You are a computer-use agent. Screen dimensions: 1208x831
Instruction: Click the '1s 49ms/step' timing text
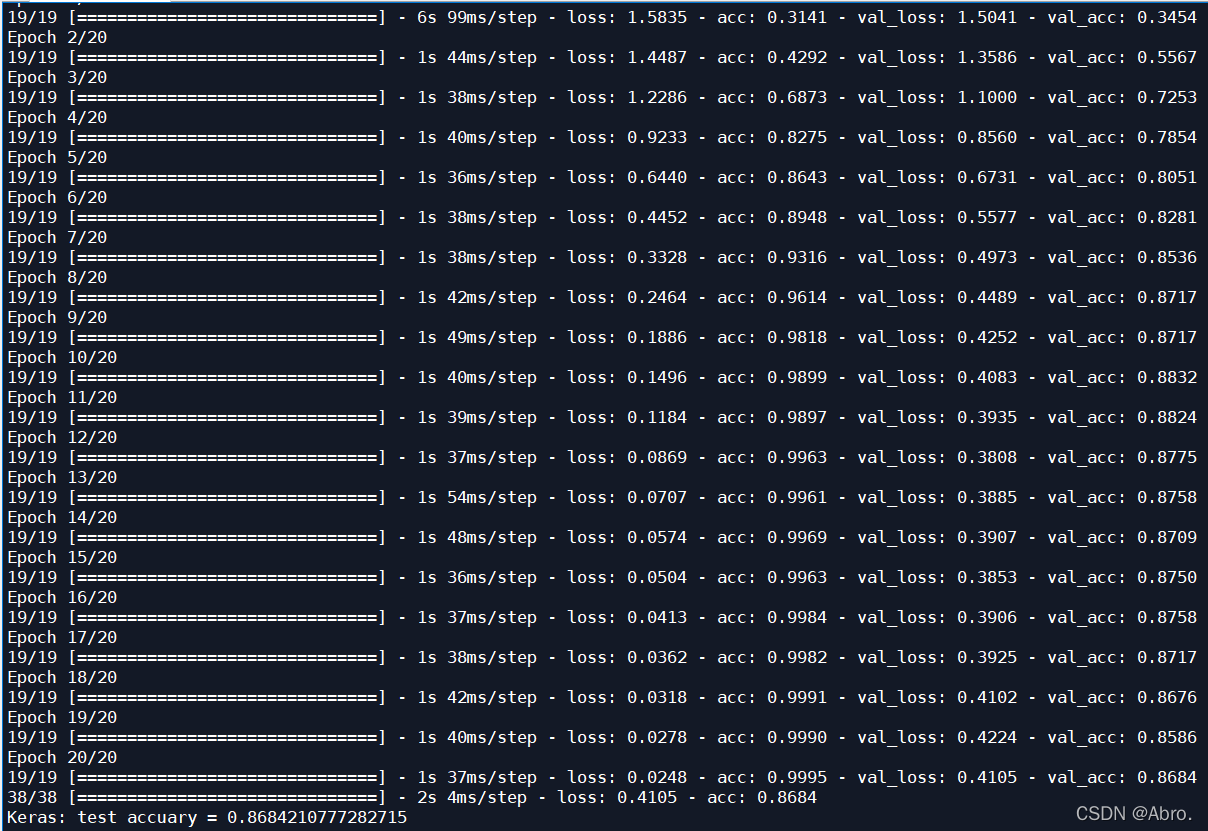point(477,337)
